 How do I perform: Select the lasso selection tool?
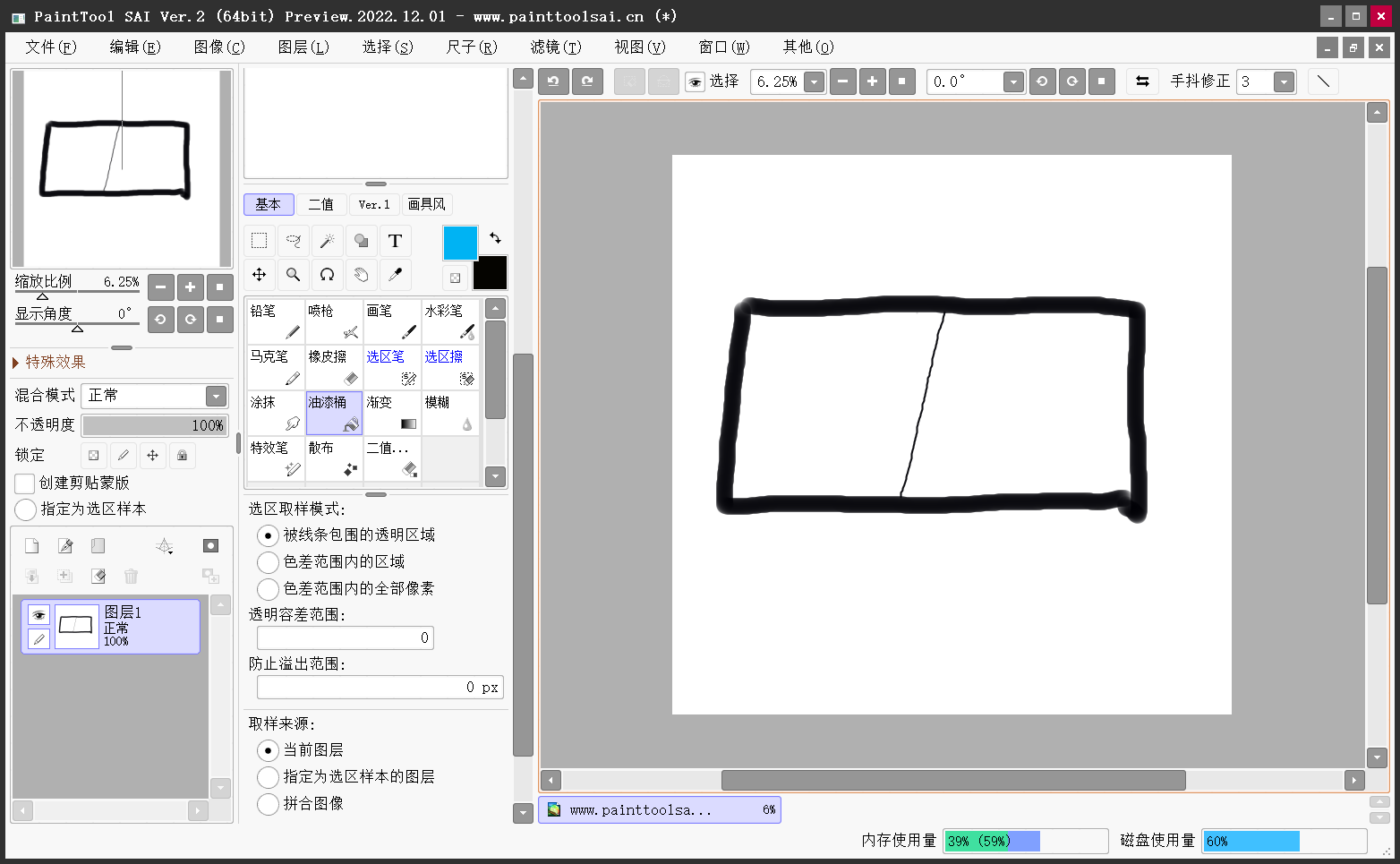294,241
